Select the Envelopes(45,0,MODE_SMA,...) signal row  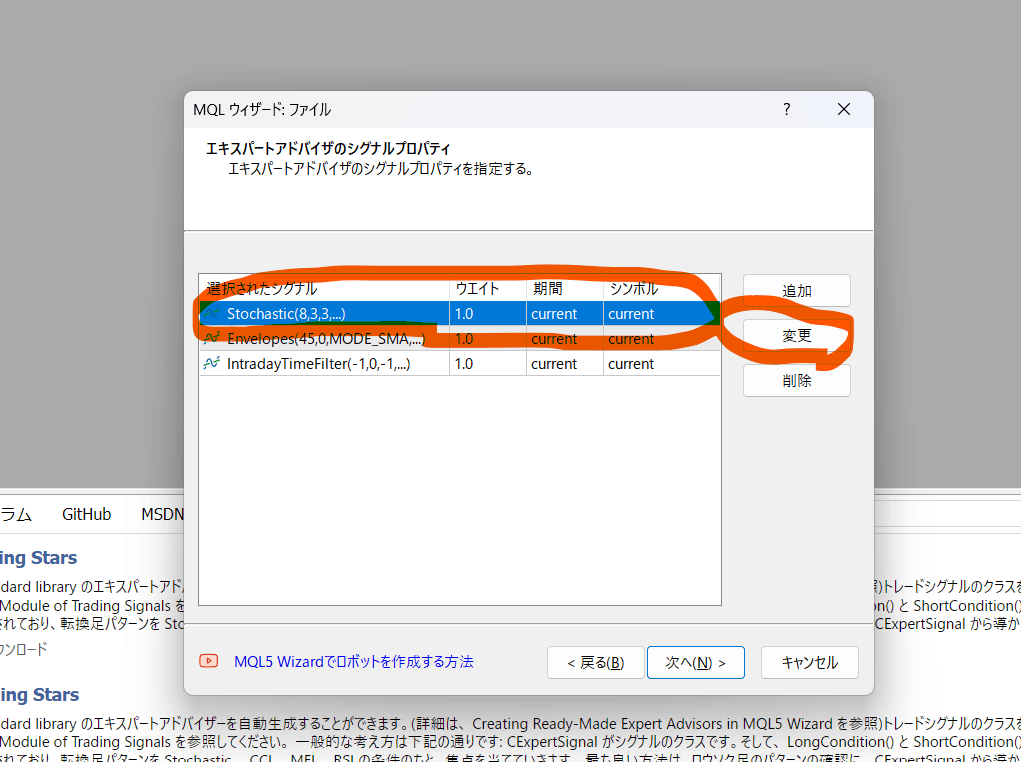click(460, 339)
